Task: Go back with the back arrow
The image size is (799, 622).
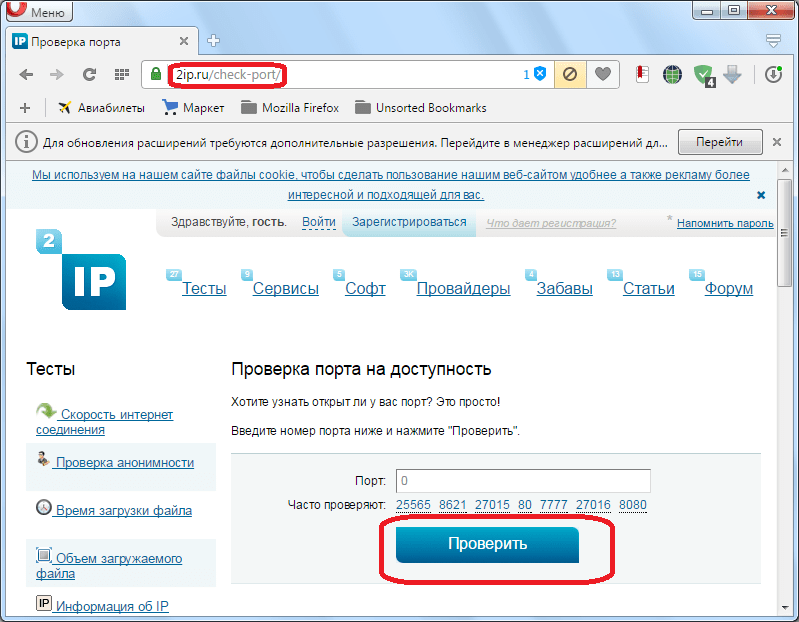Action: click(26, 75)
